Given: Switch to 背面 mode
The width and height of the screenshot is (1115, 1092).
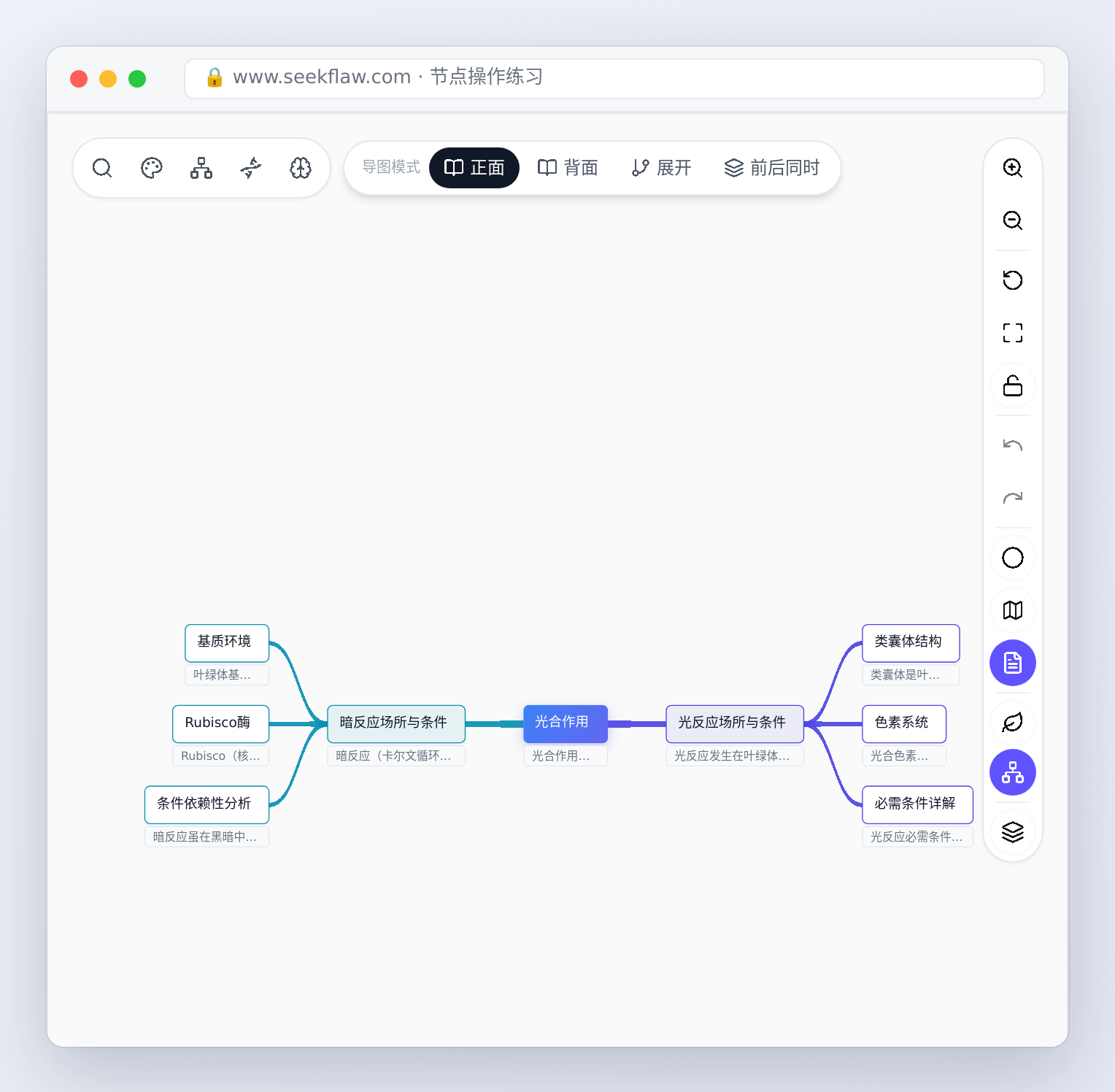Looking at the screenshot, I should [568, 168].
